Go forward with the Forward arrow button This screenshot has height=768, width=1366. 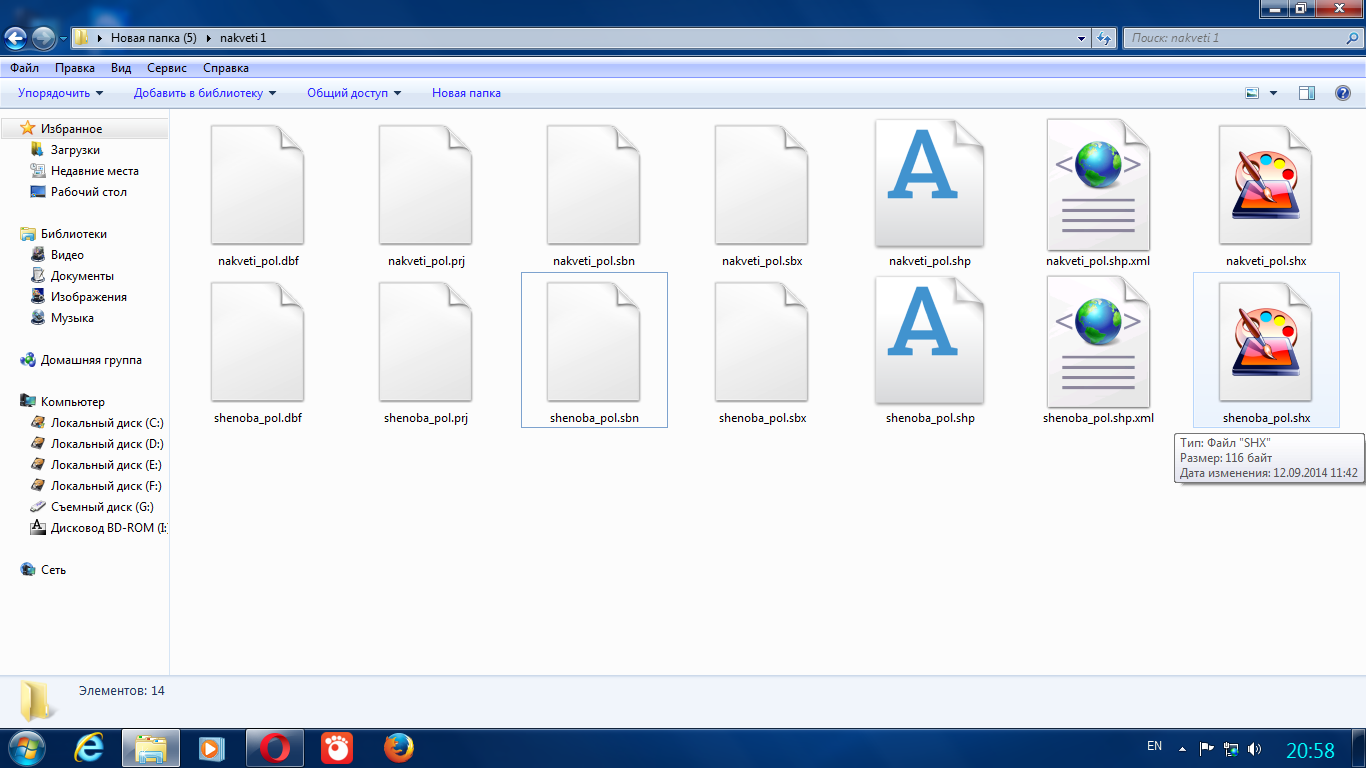coord(44,38)
